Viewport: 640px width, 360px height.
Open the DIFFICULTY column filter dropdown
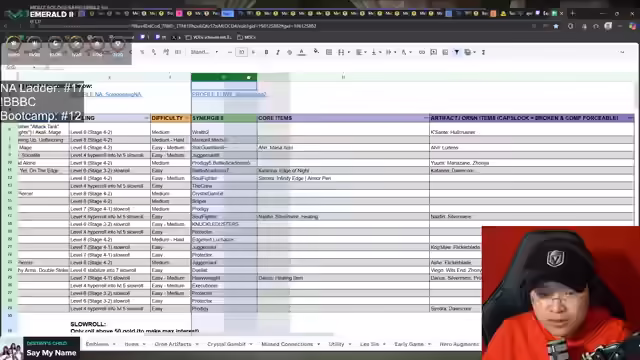tap(187, 118)
